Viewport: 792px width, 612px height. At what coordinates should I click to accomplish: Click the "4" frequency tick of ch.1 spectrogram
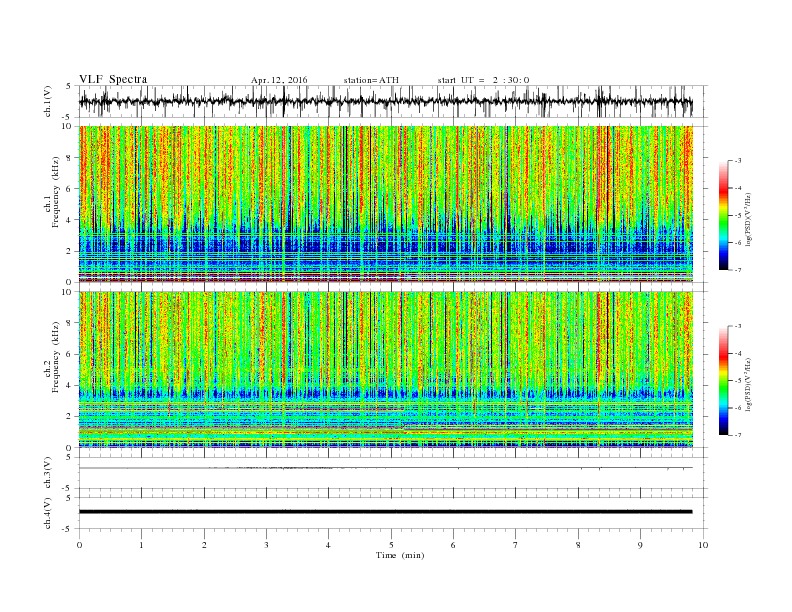click(x=70, y=220)
